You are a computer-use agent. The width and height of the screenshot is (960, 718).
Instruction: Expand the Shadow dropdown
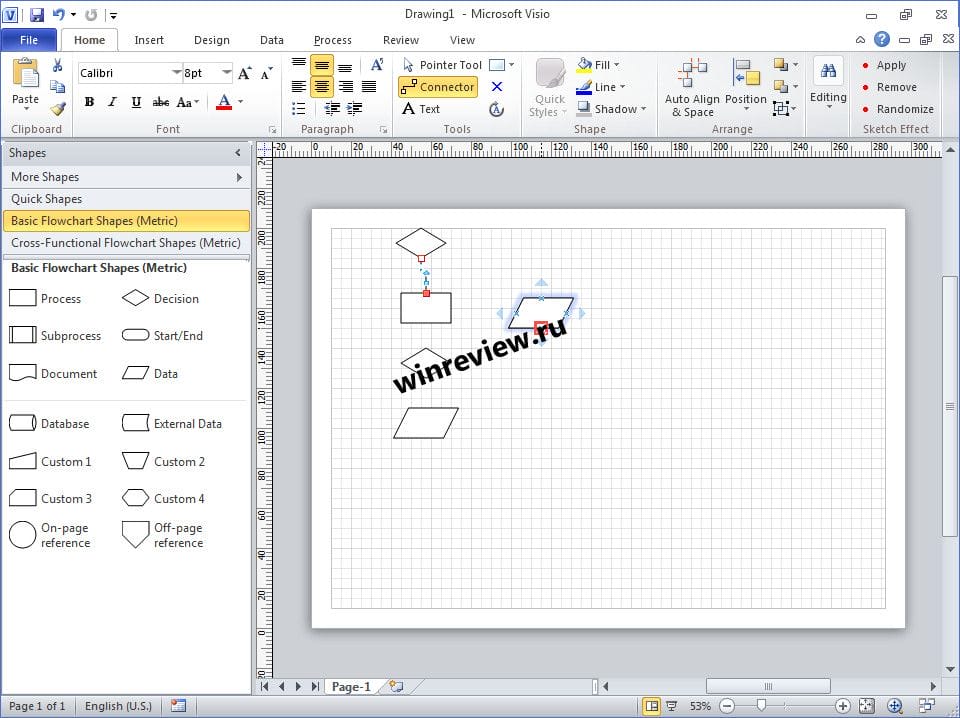[643, 109]
